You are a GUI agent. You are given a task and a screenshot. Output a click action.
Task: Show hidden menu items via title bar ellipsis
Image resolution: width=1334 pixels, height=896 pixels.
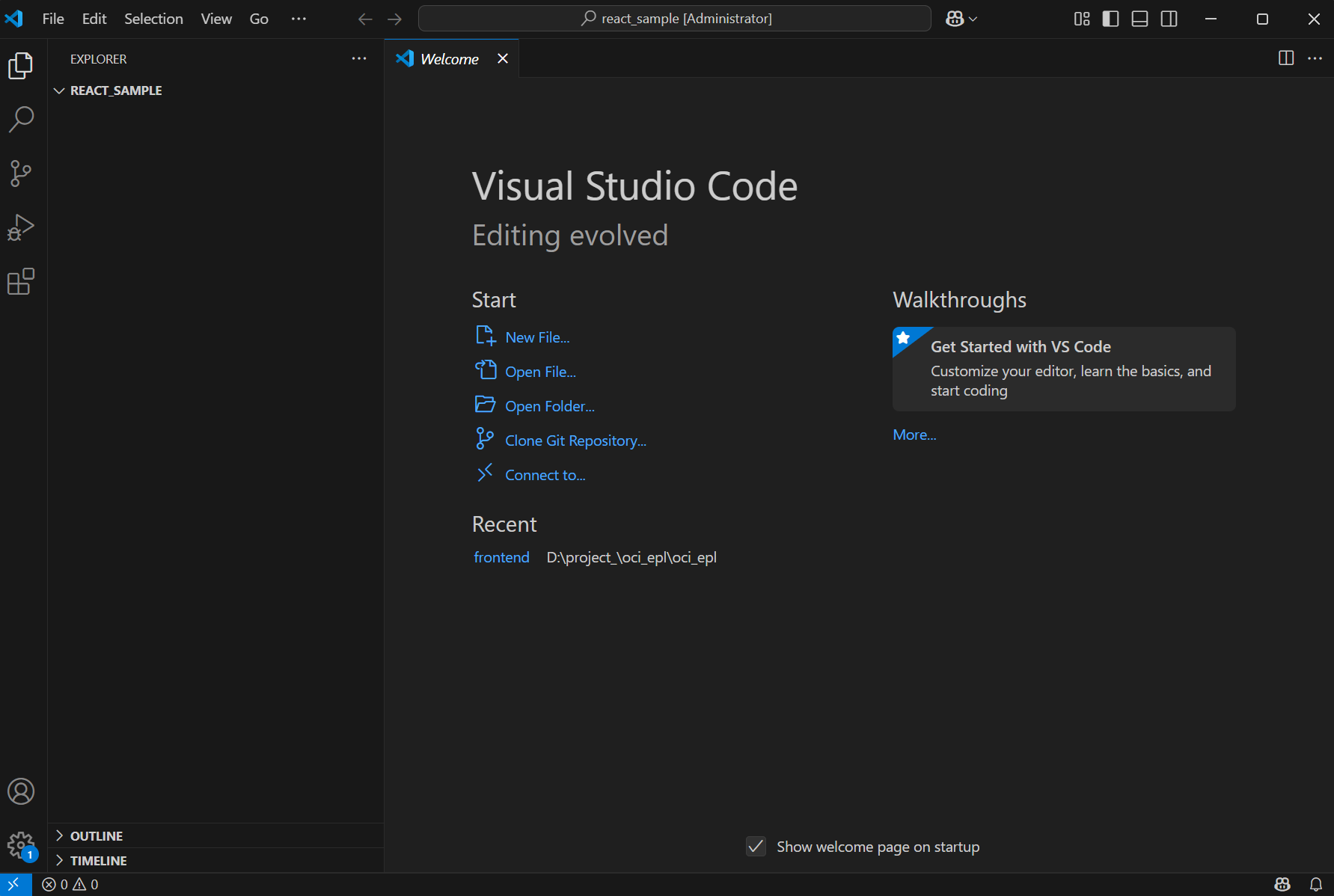click(299, 19)
